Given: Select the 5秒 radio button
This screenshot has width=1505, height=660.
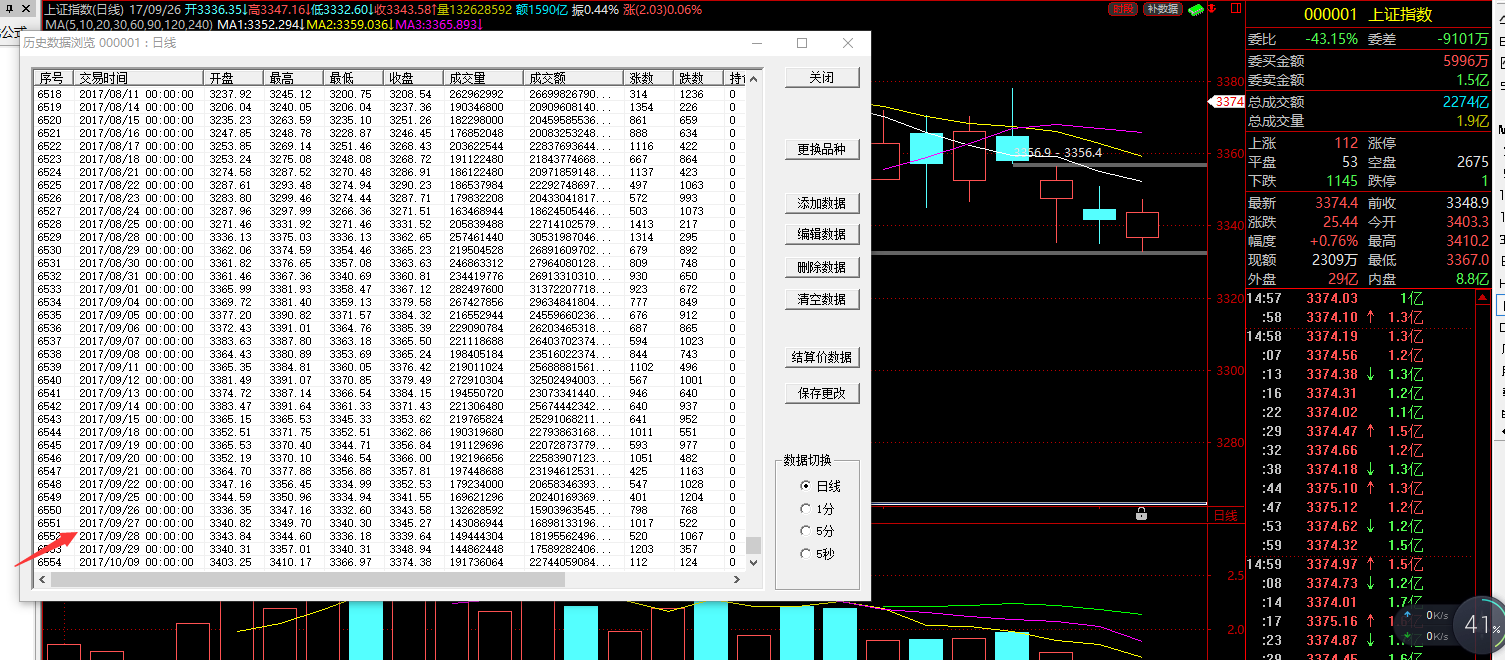Looking at the screenshot, I should point(817,553).
